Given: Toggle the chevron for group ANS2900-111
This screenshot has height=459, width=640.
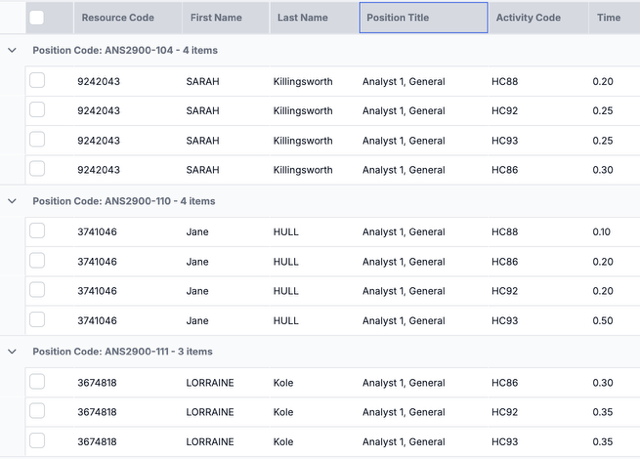Looking at the screenshot, I should tap(12, 352).
